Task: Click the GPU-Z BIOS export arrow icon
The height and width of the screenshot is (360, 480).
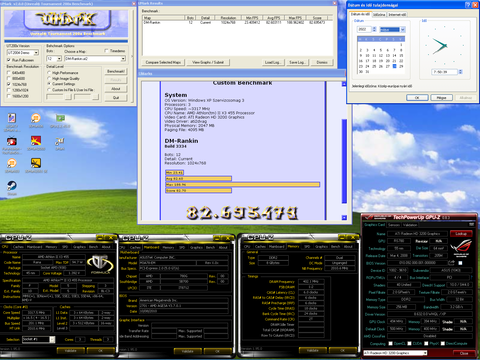Action: [x=452, y=263]
